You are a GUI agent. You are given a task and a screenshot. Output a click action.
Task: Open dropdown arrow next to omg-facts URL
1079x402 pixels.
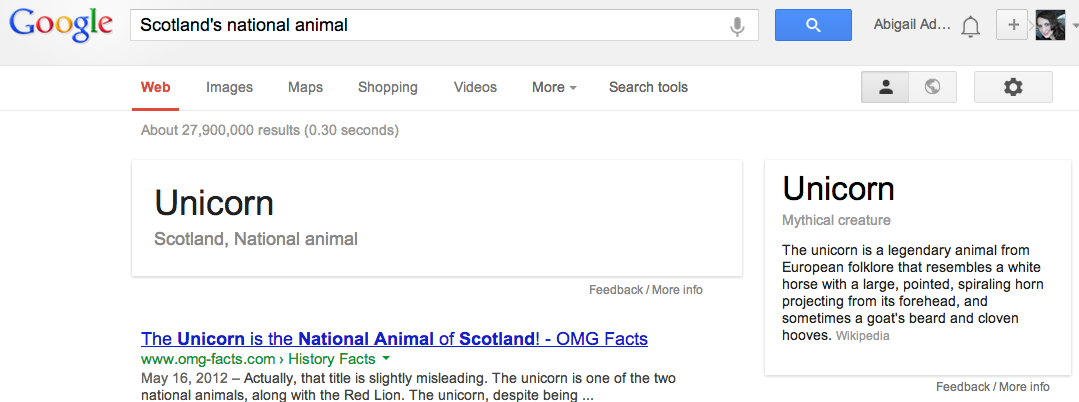[x=386, y=358]
